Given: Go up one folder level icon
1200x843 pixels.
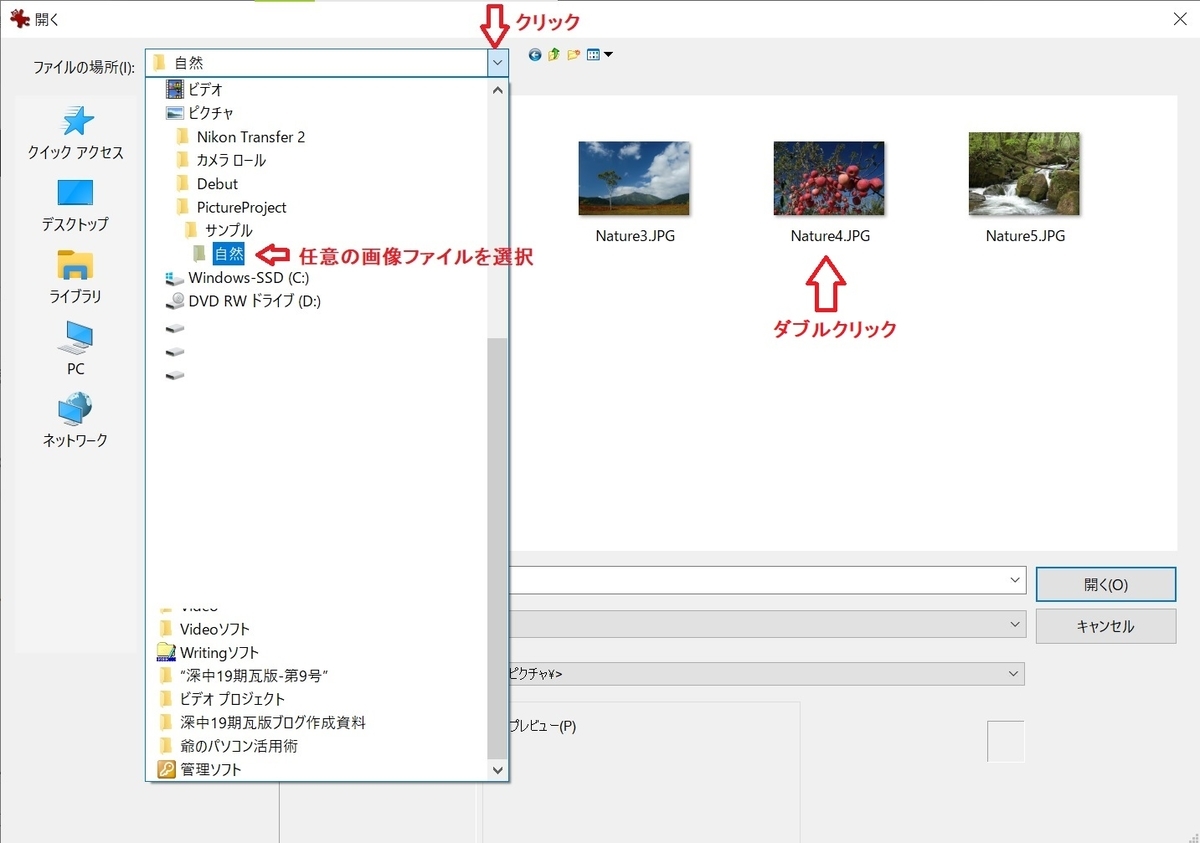Looking at the screenshot, I should coord(553,55).
